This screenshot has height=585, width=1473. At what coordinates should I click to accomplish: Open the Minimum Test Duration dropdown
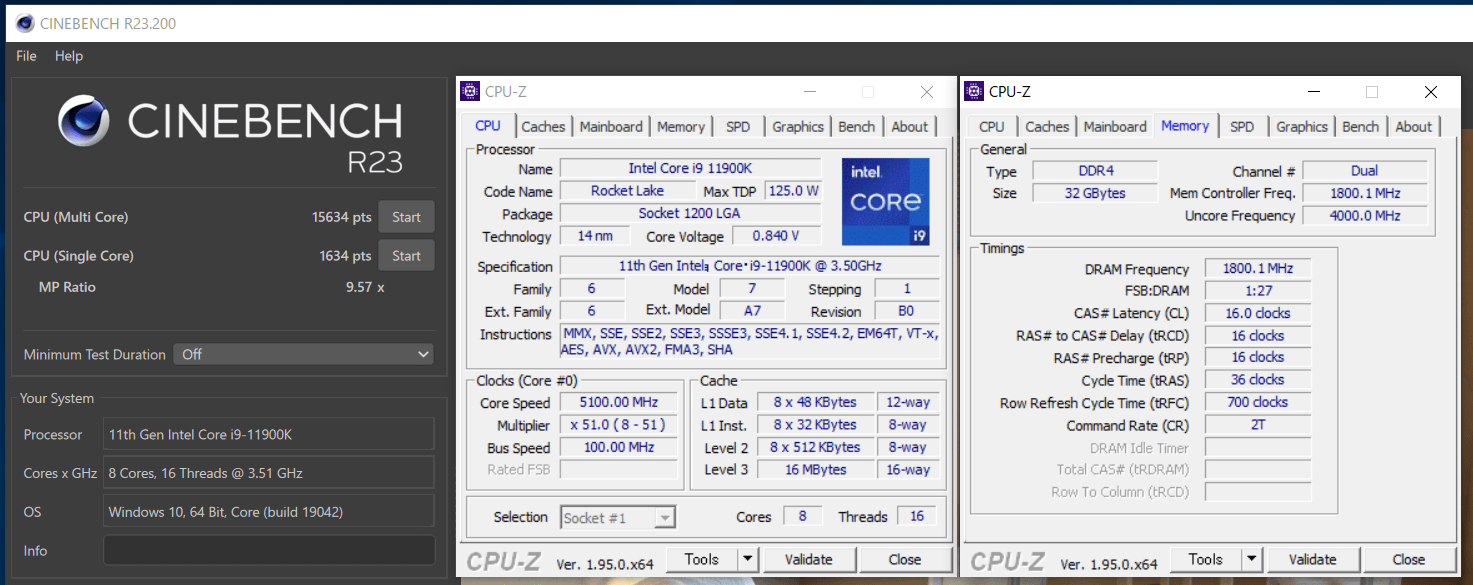point(304,354)
